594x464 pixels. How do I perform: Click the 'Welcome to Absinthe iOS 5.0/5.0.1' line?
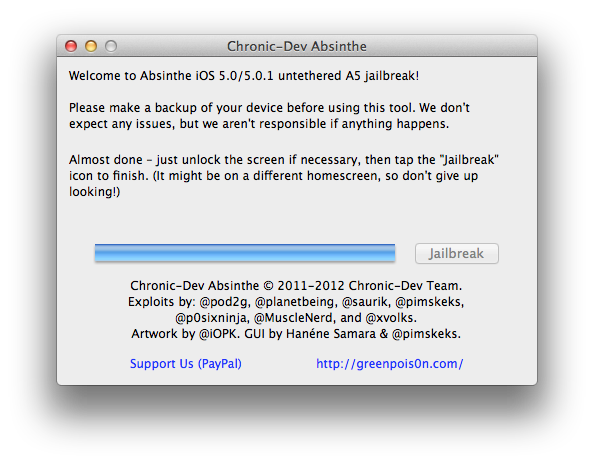click(244, 76)
